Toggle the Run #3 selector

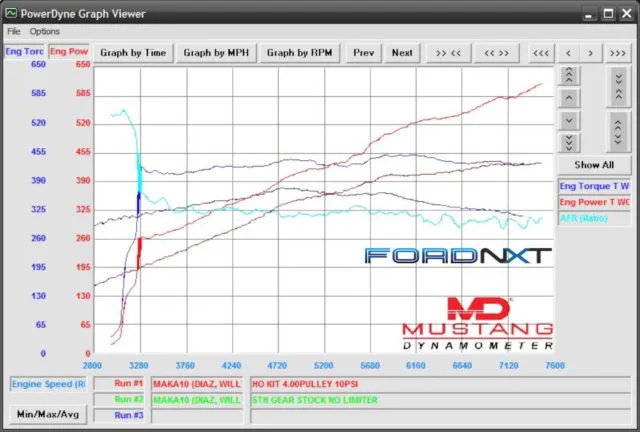(129, 415)
